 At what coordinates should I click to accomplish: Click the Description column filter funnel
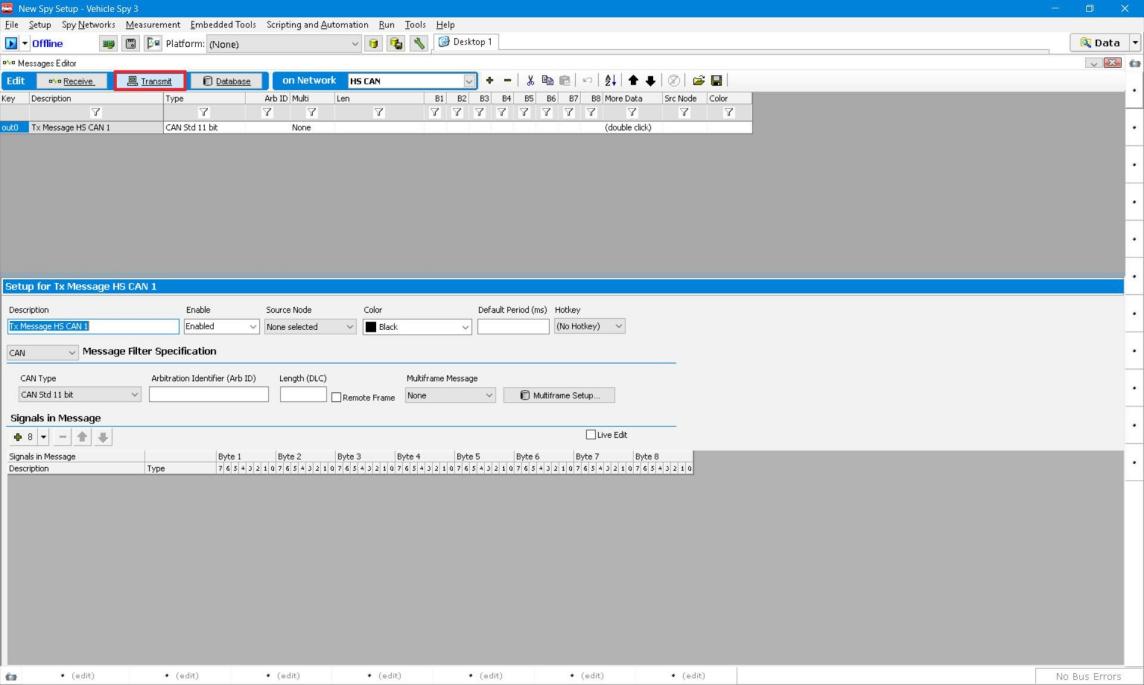coord(96,113)
